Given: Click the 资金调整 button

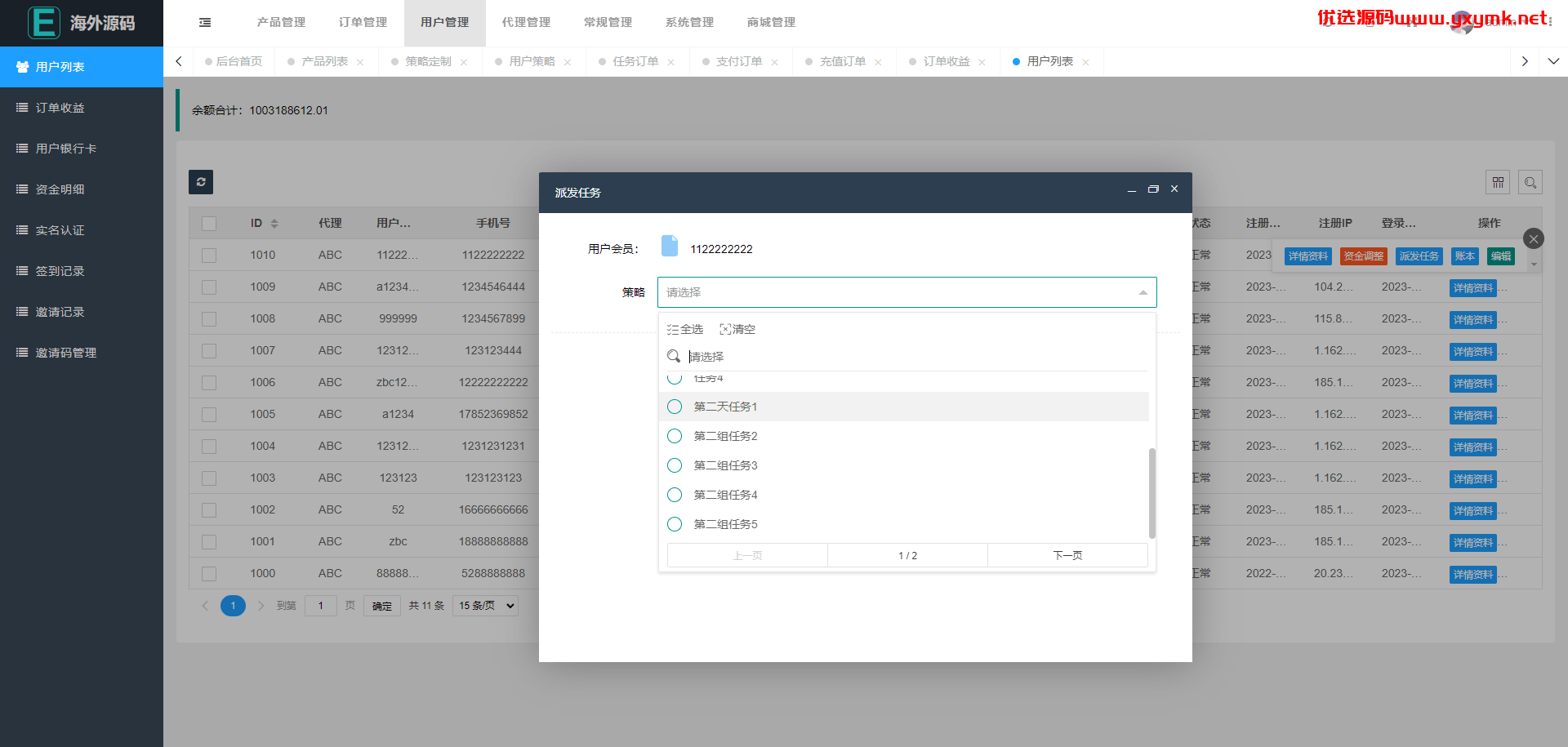Looking at the screenshot, I should (x=1364, y=256).
